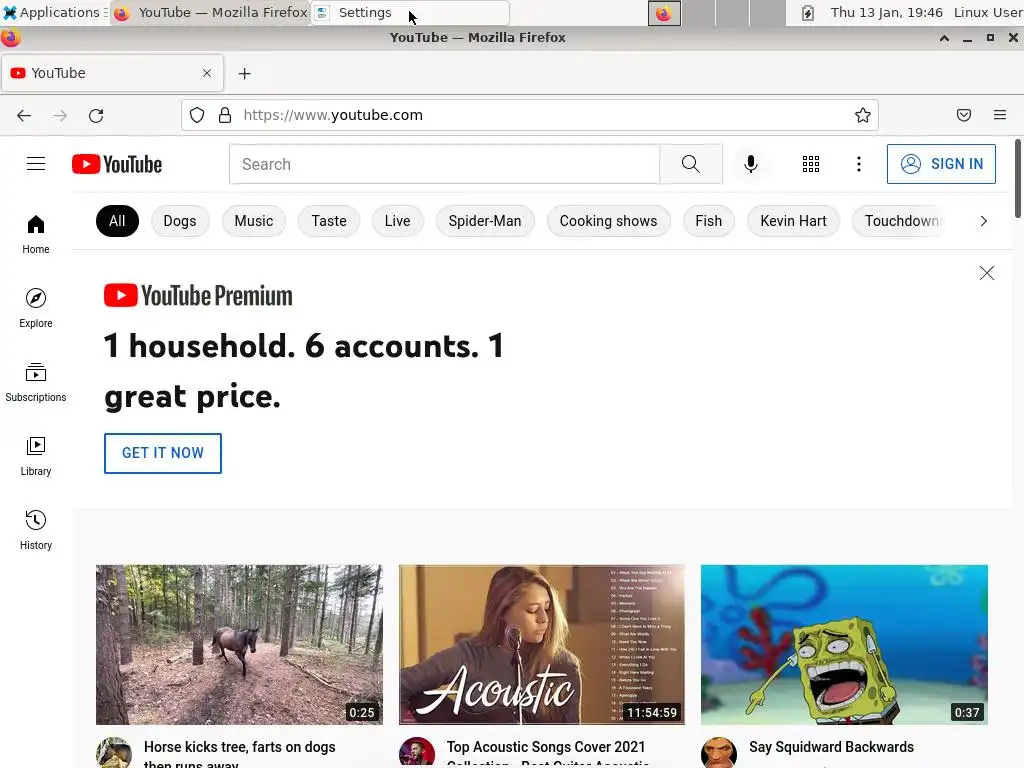Click the Top Acoustic Songs channel avatar

click(417, 753)
